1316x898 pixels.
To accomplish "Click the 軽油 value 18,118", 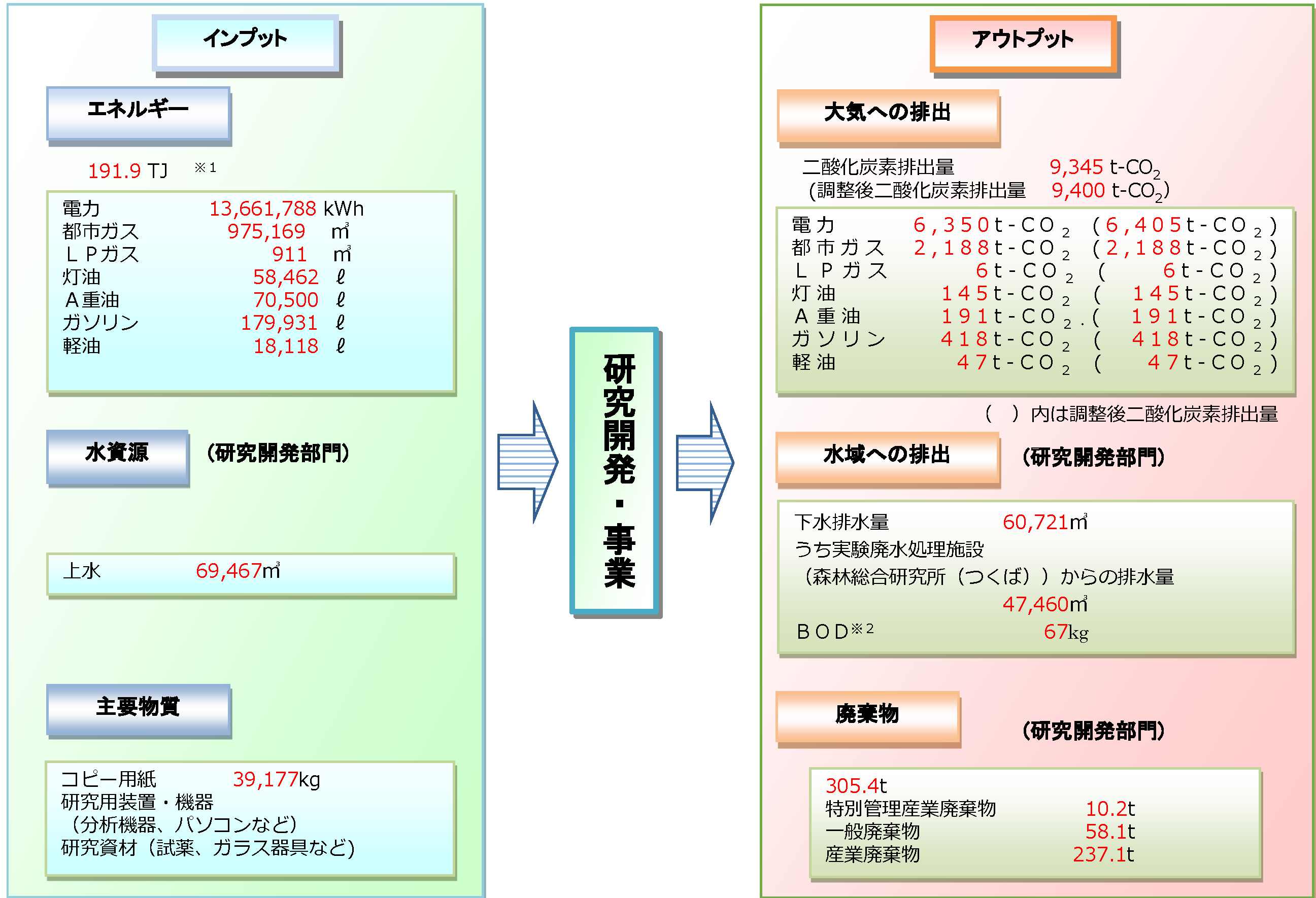I will coord(285,346).
